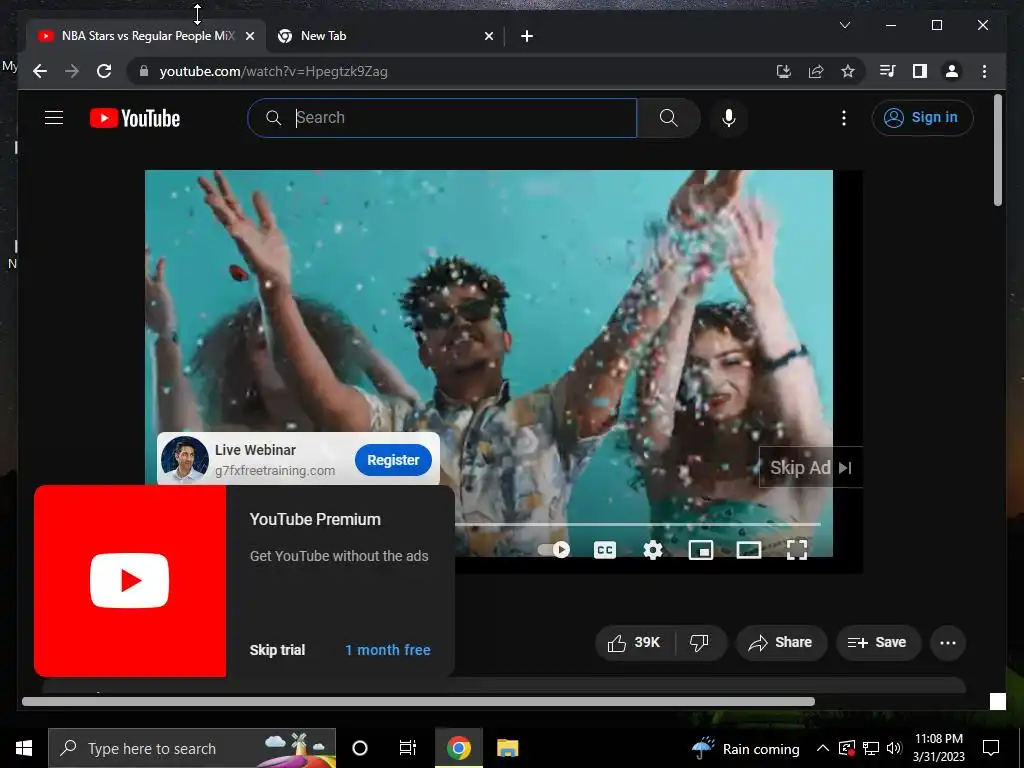Open the Windows Start menu

pos(24,748)
